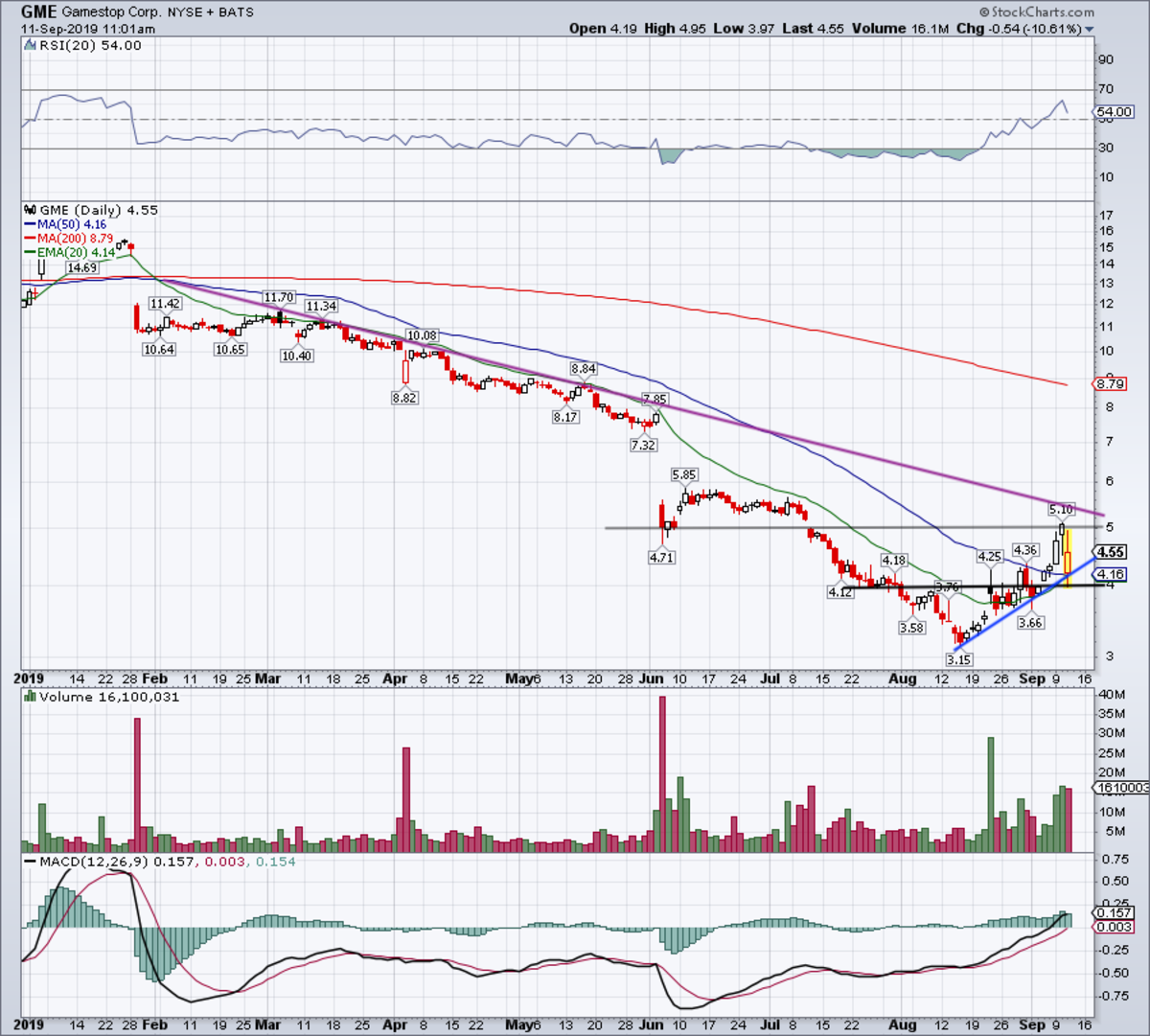Image resolution: width=1150 pixels, height=1036 pixels.
Task: Click the 7.85 price annotation
Action: [x=655, y=400]
